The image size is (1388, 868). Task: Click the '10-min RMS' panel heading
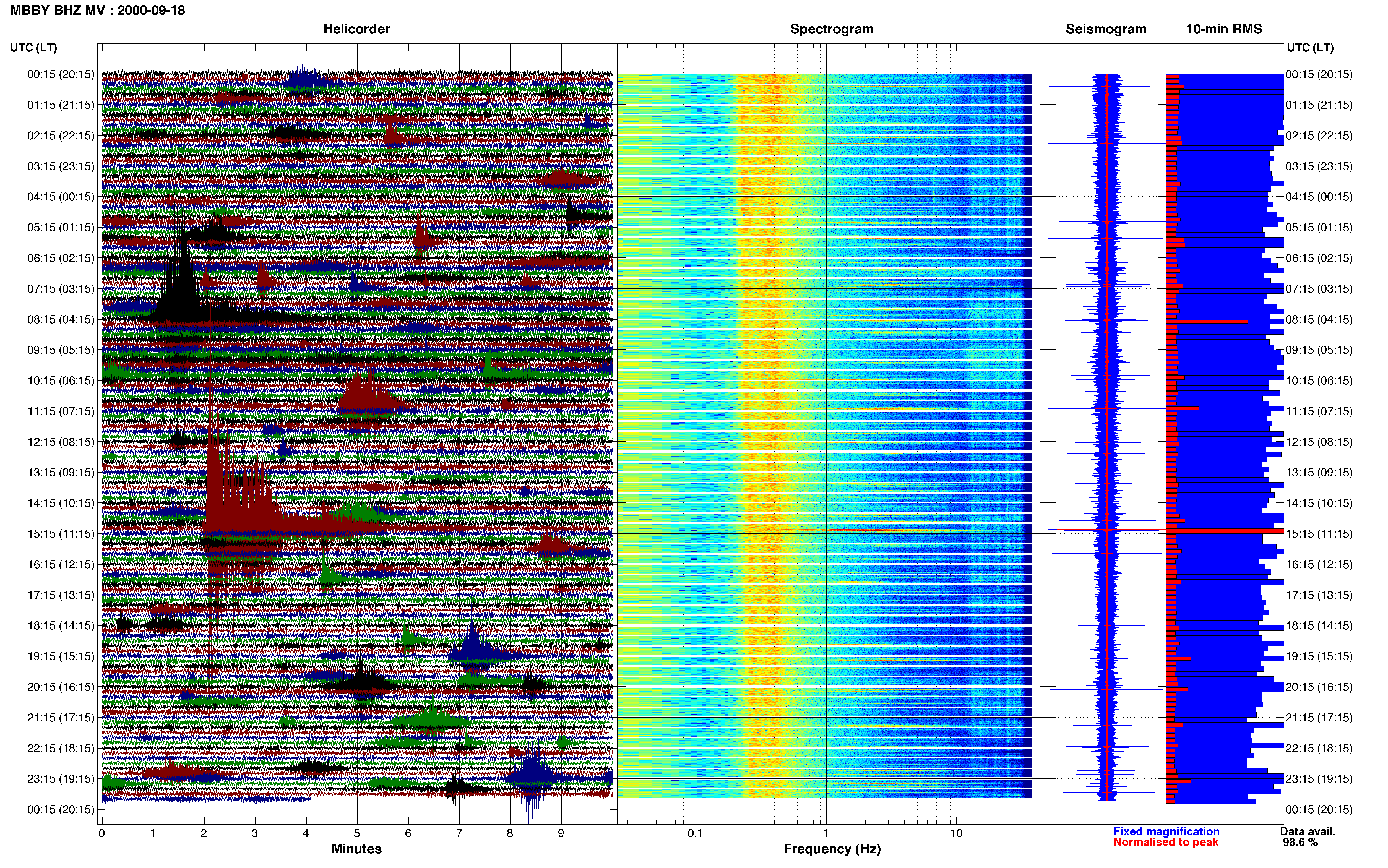coord(1224,29)
